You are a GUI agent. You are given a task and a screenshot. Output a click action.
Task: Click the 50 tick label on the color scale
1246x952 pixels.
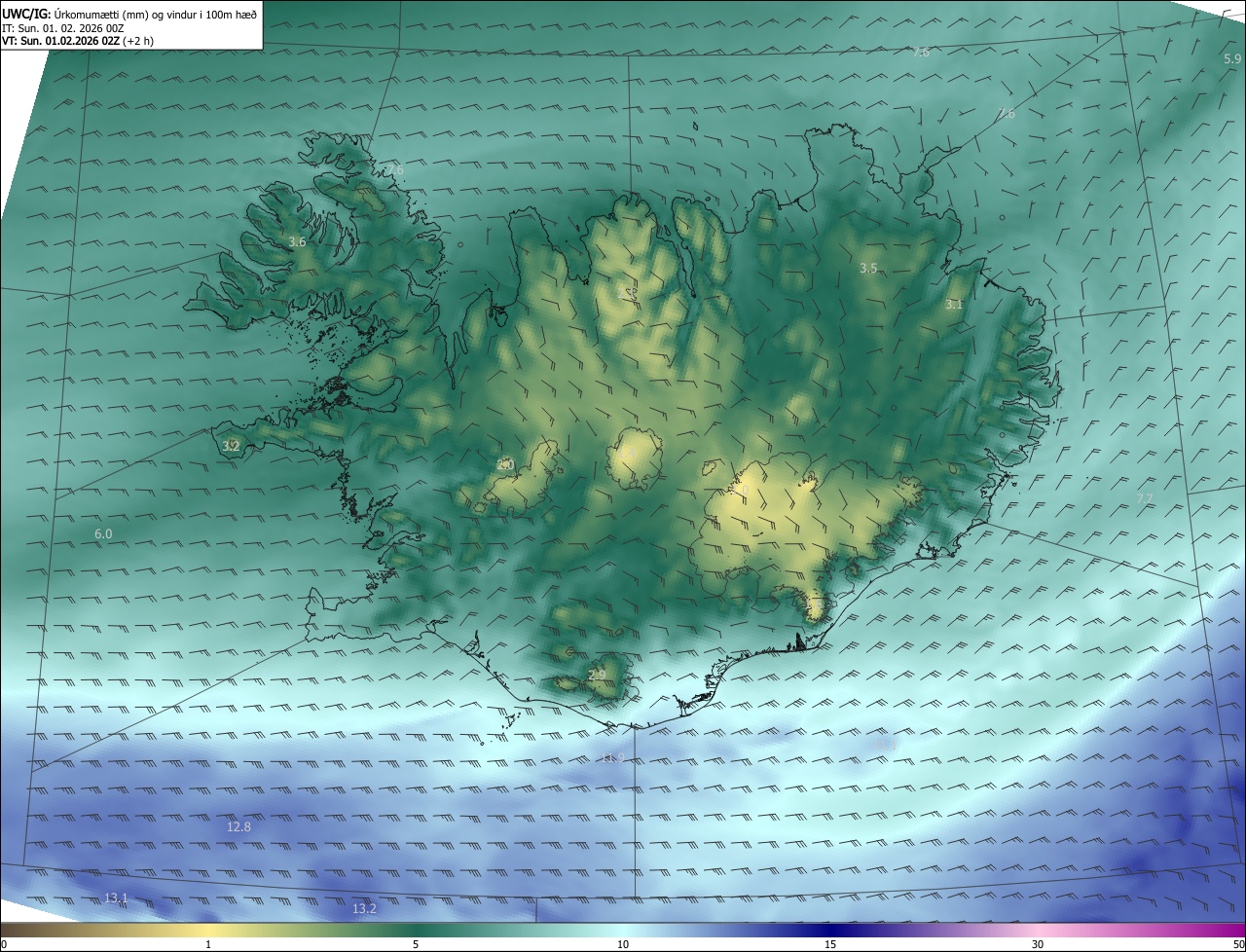(1238, 944)
